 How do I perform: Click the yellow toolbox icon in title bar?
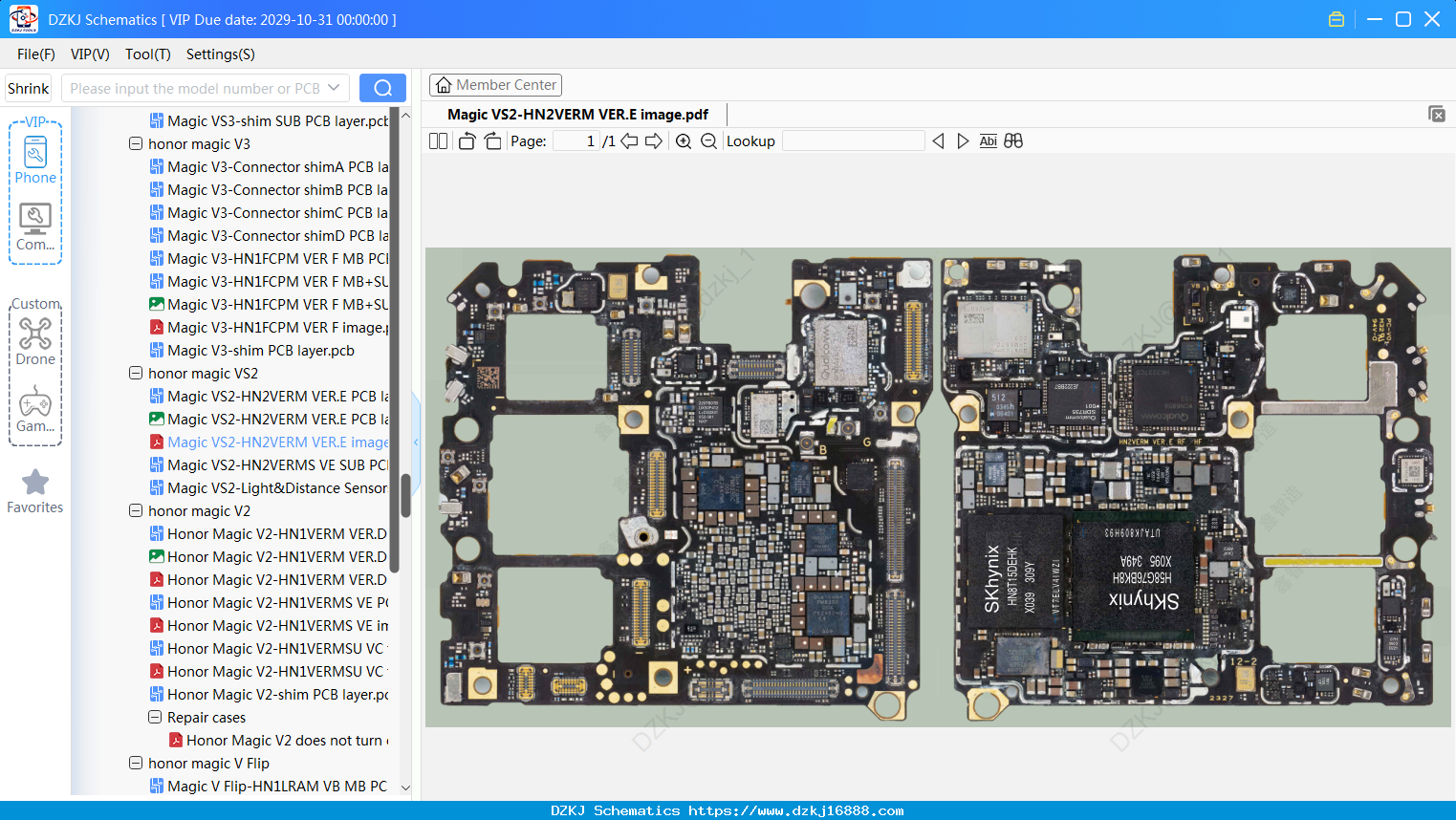click(1336, 19)
